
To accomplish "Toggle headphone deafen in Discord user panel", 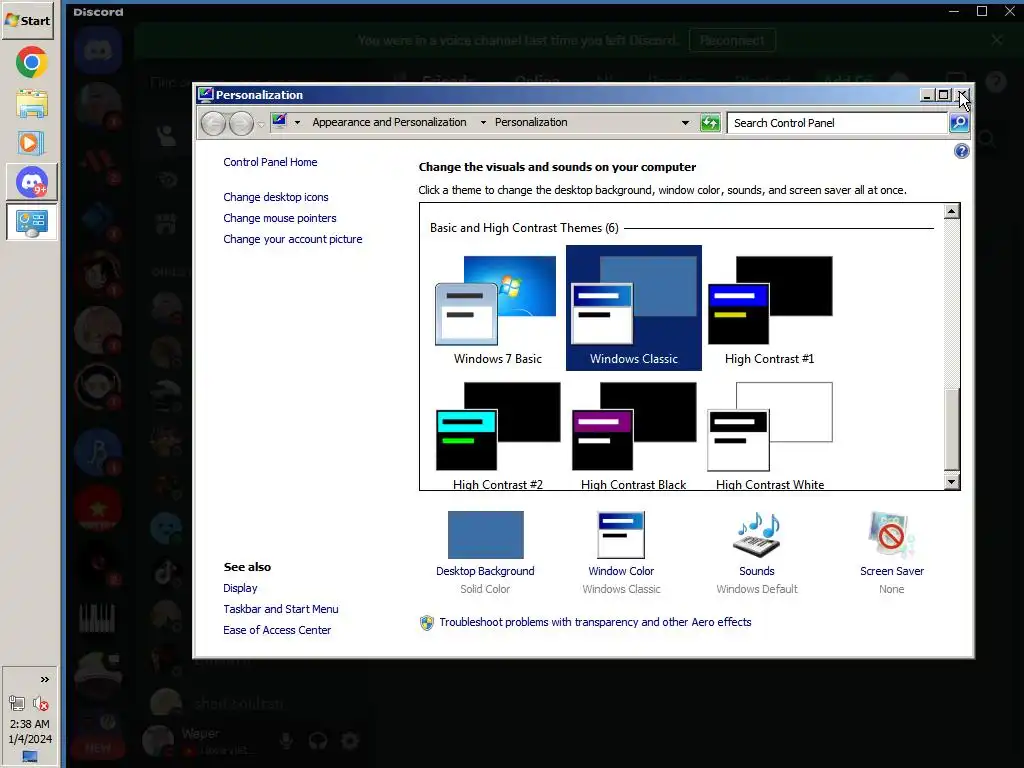I will pyautogui.click(x=318, y=741).
